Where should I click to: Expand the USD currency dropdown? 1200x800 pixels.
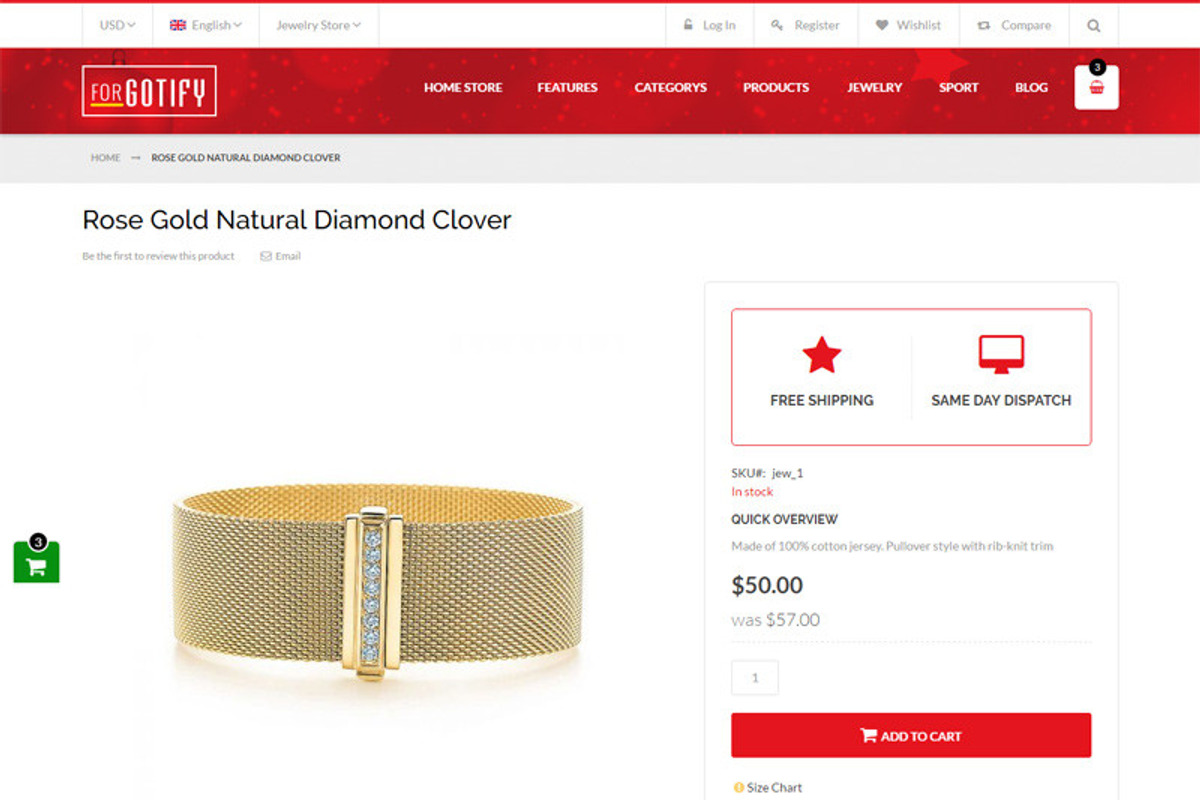(117, 25)
